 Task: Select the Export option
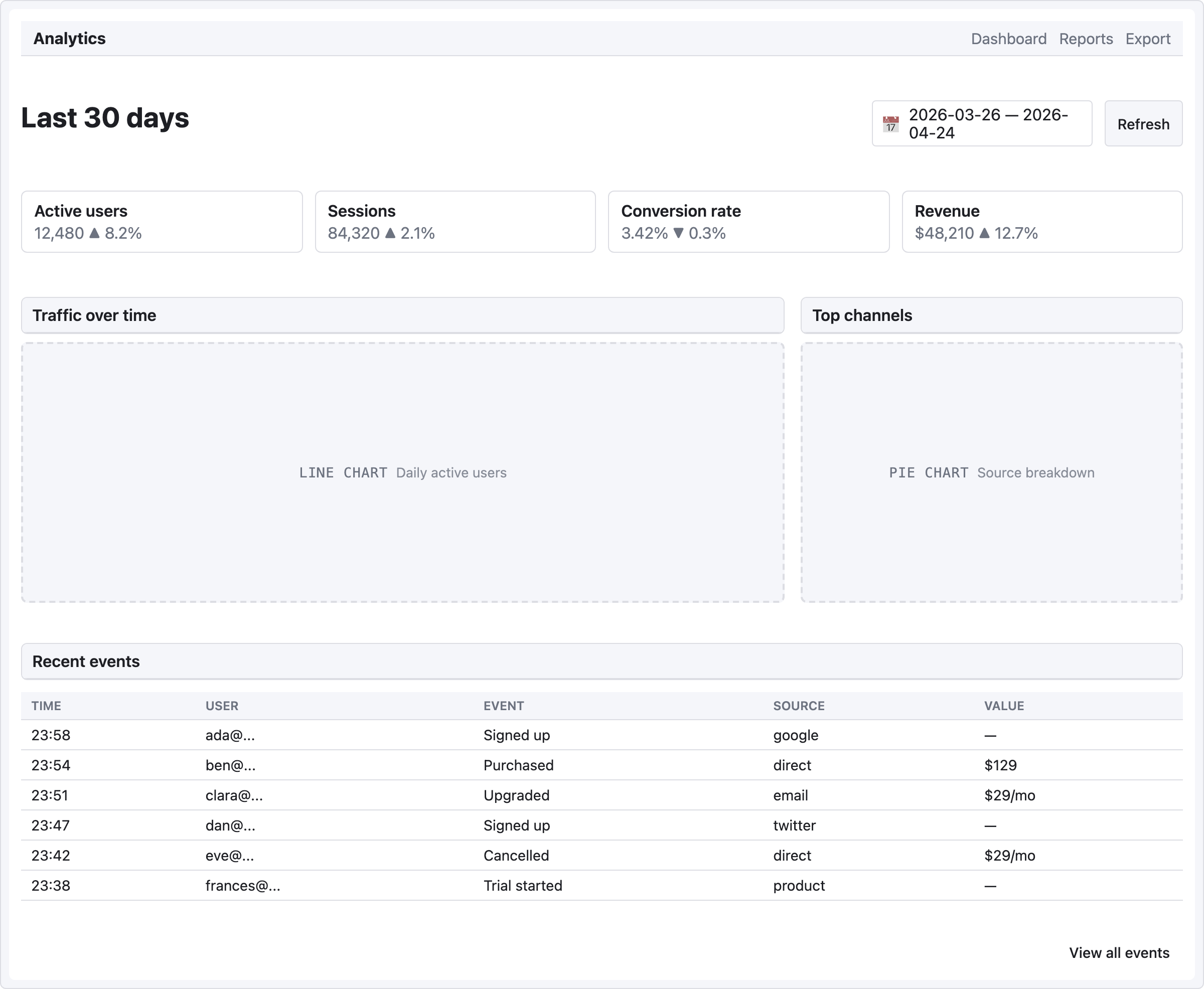(1148, 38)
